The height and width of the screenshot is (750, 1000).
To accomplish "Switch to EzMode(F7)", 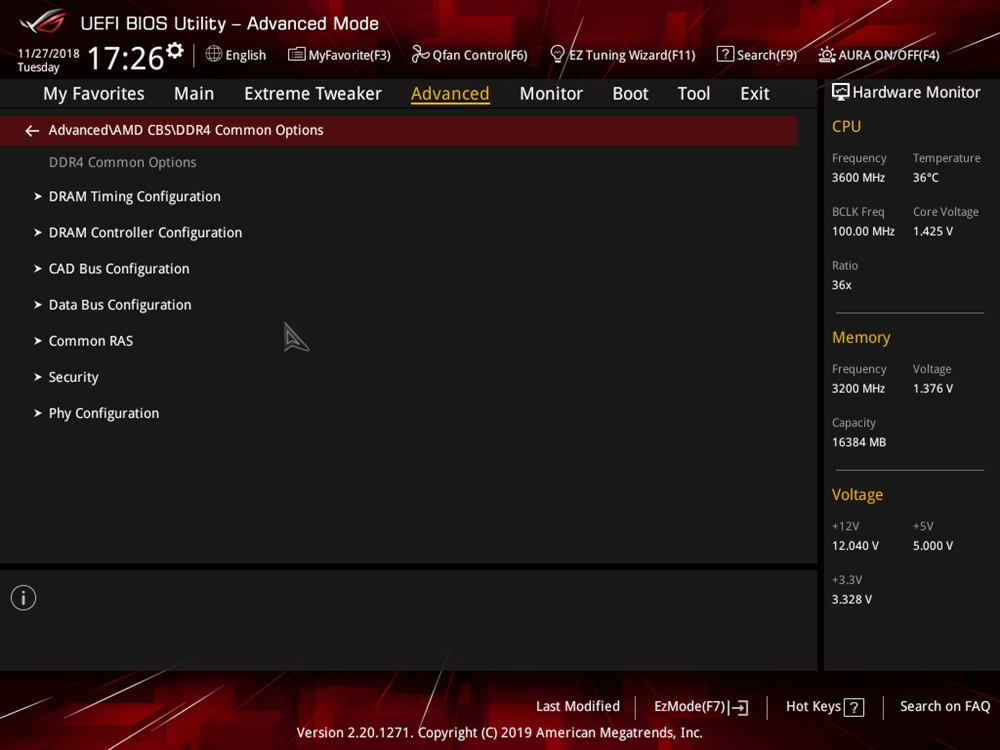I will point(689,707).
